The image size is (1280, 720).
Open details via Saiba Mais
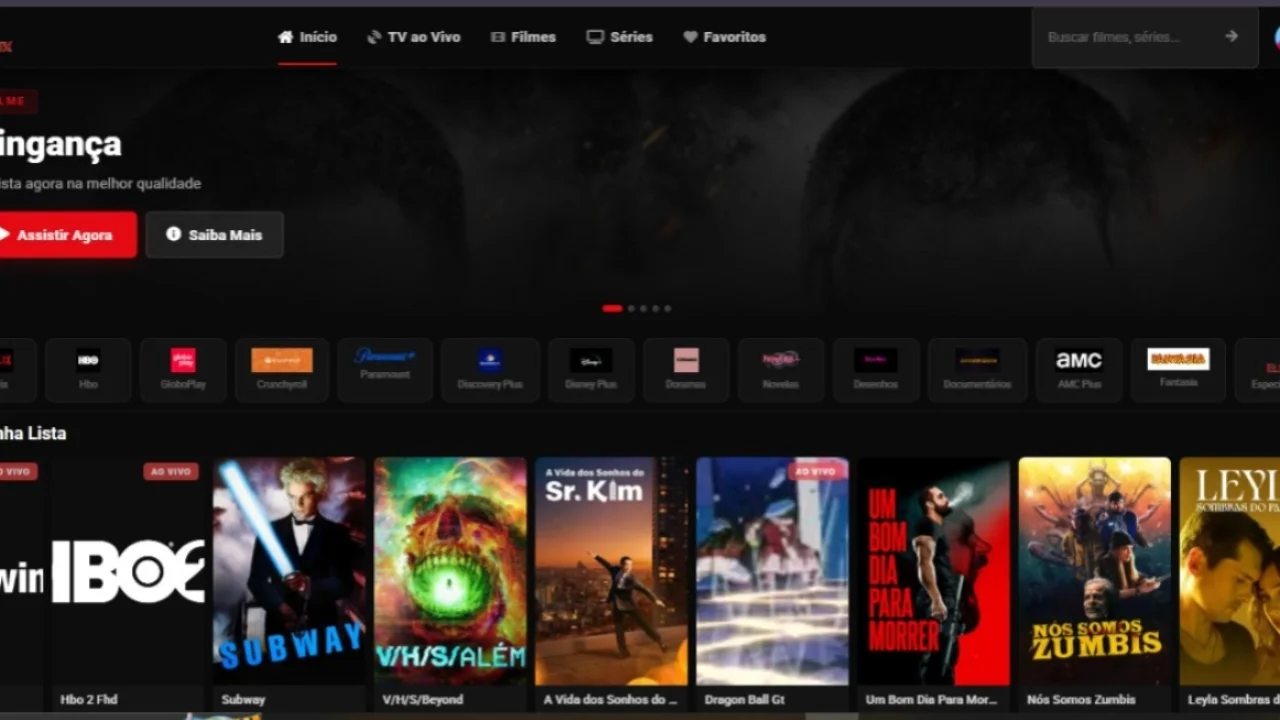click(214, 235)
